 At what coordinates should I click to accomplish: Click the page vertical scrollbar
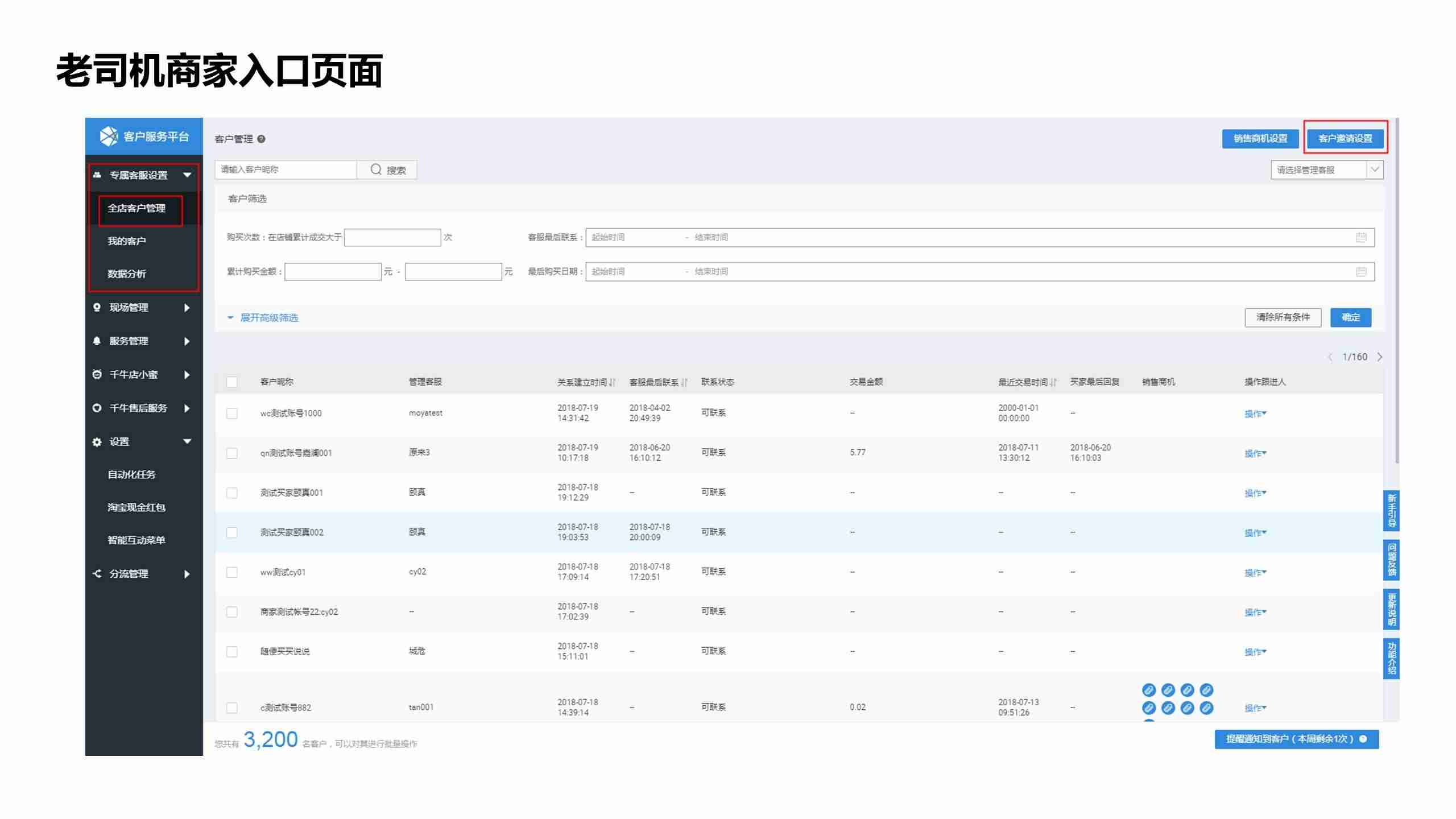(1397, 290)
